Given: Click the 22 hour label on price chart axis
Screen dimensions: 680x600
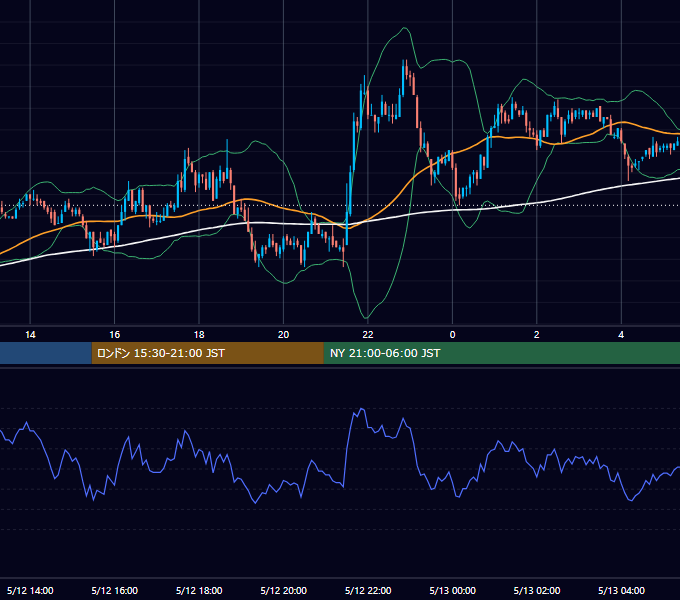Looking at the screenshot, I should click(x=368, y=335).
